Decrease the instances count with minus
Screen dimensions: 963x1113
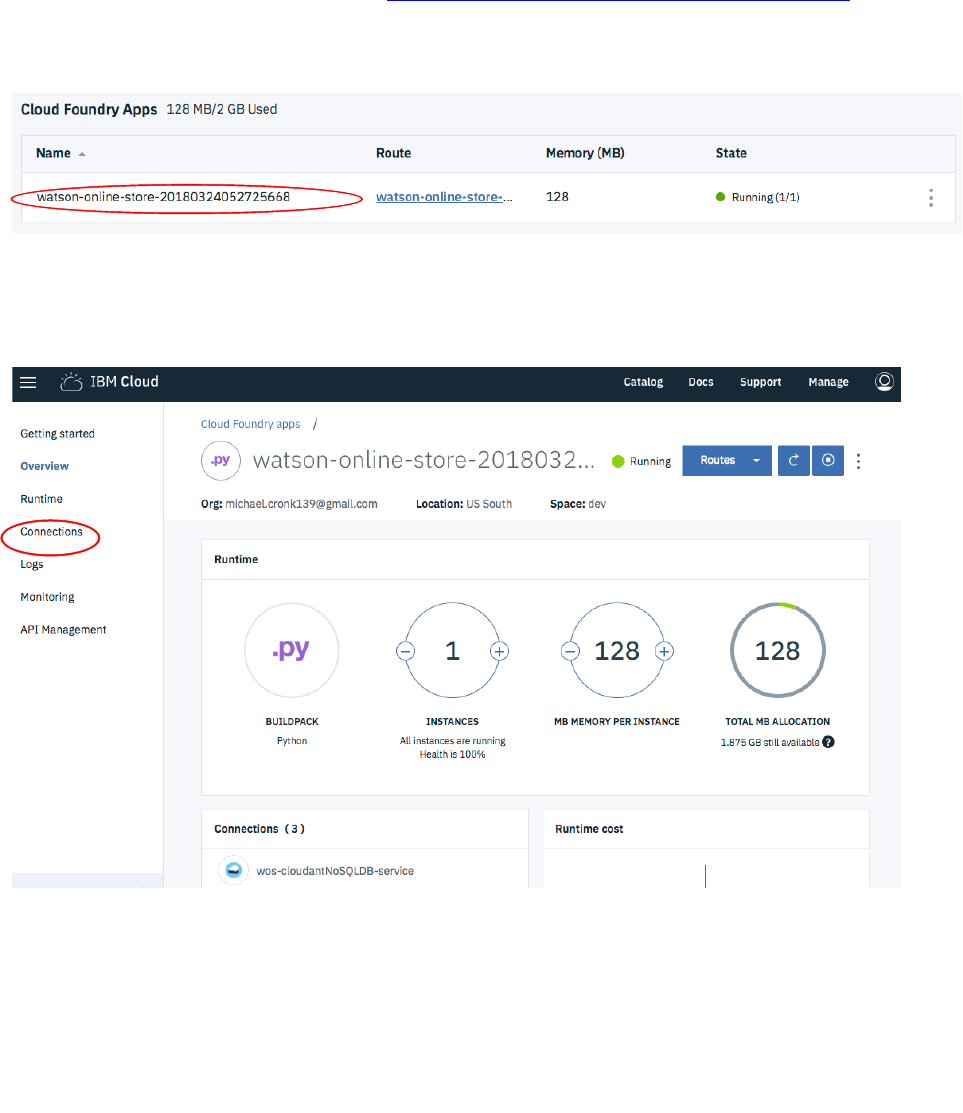click(406, 651)
